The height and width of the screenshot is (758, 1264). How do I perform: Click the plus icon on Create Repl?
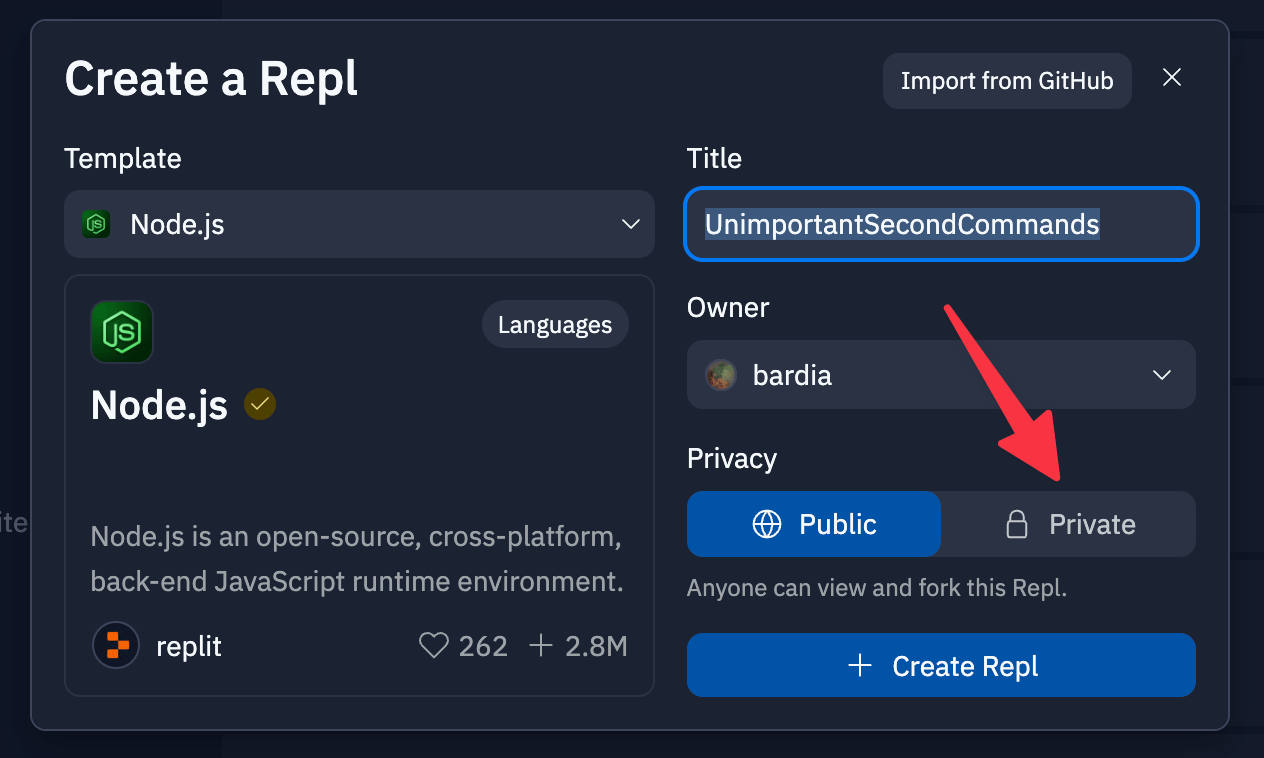pos(860,665)
